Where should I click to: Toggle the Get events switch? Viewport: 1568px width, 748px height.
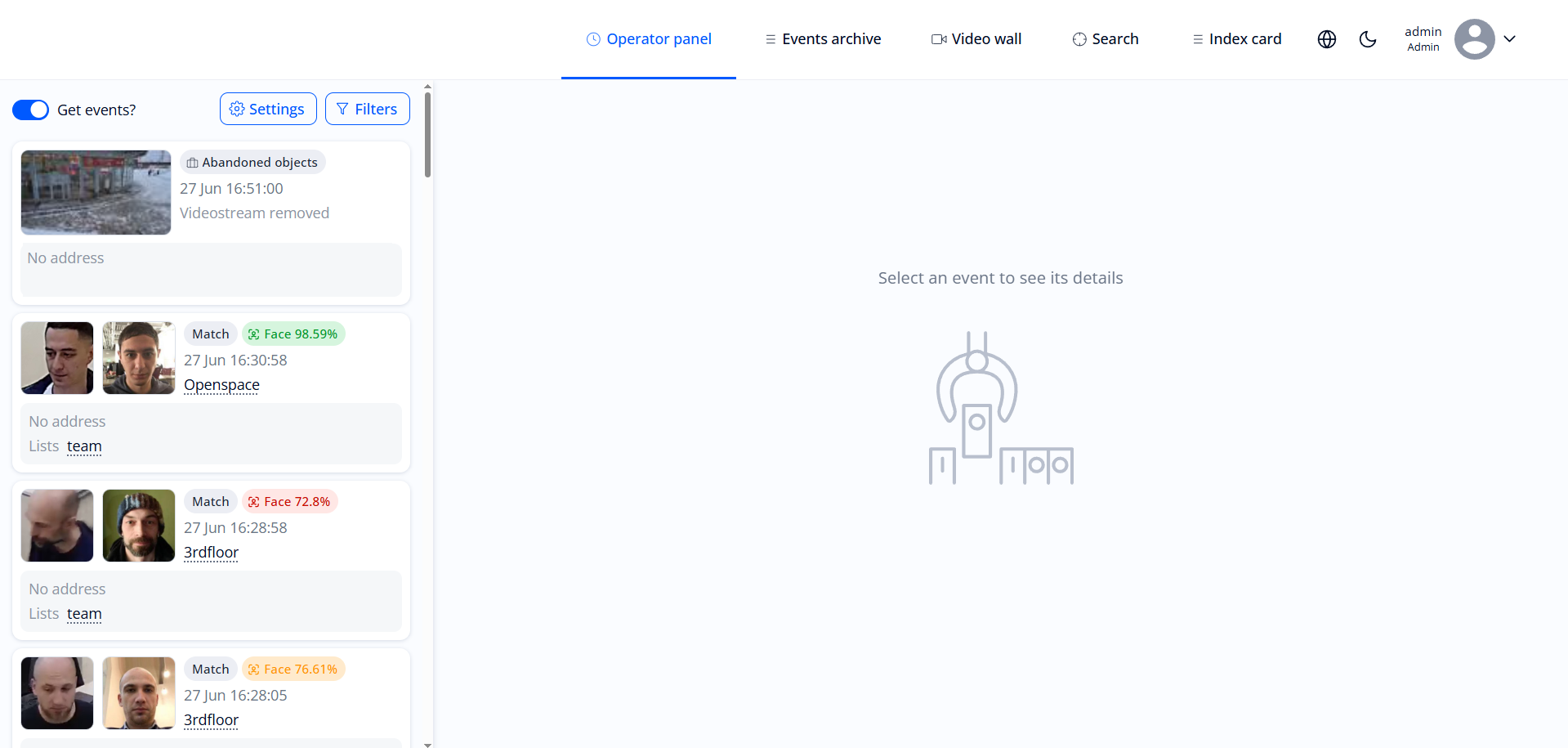30,110
